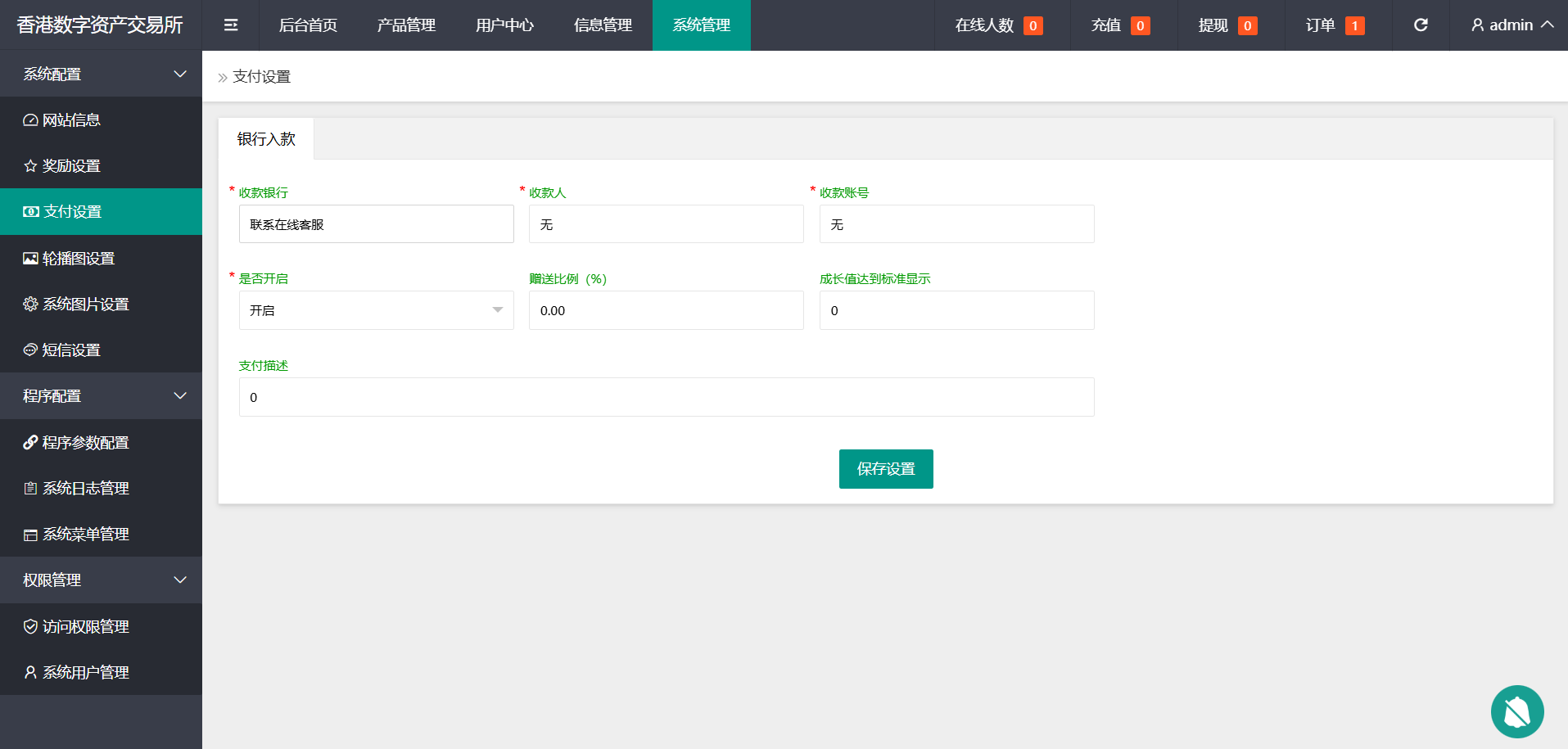The height and width of the screenshot is (749, 1568).
Task: Open 访问权限管理 in the sidebar
Action: click(101, 627)
